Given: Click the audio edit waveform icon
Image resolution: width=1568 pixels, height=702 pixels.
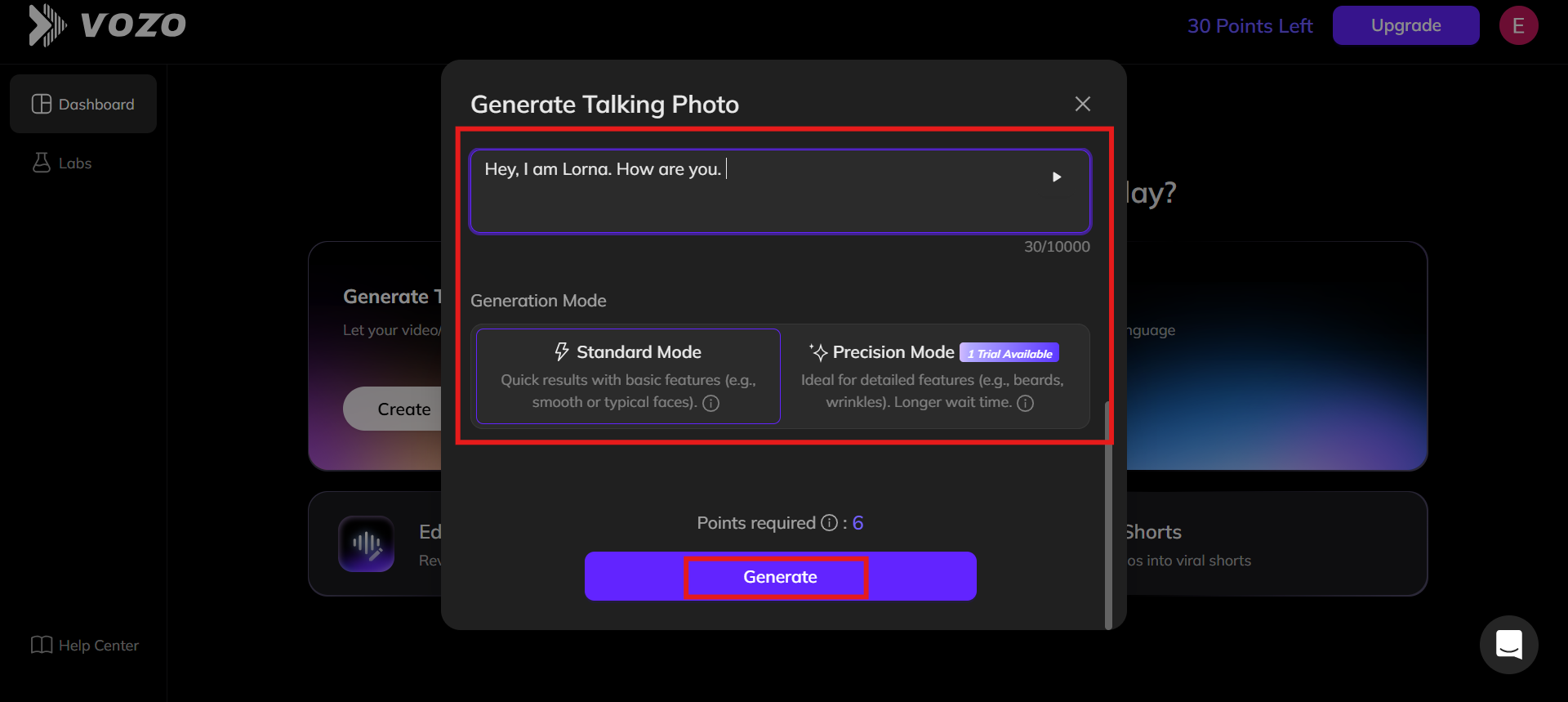Looking at the screenshot, I should point(367,543).
